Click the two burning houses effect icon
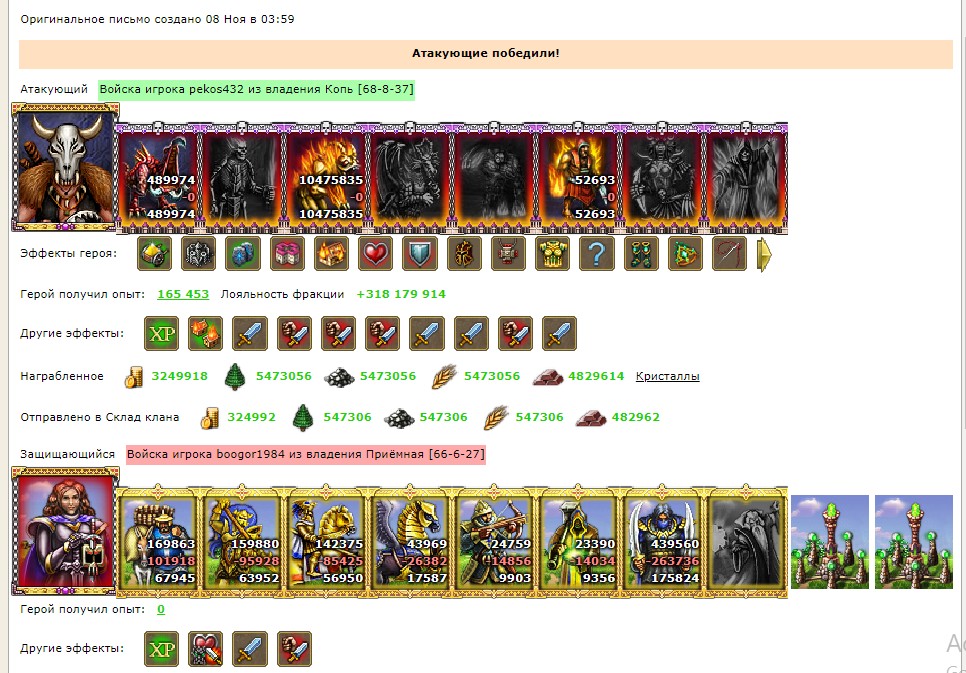This screenshot has width=966, height=673. [x=206, y=333]
